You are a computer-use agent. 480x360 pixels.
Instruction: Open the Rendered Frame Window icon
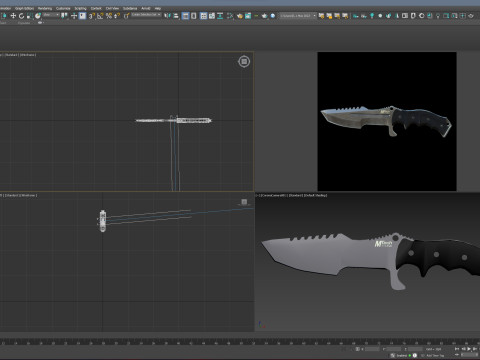coord(248,16)
